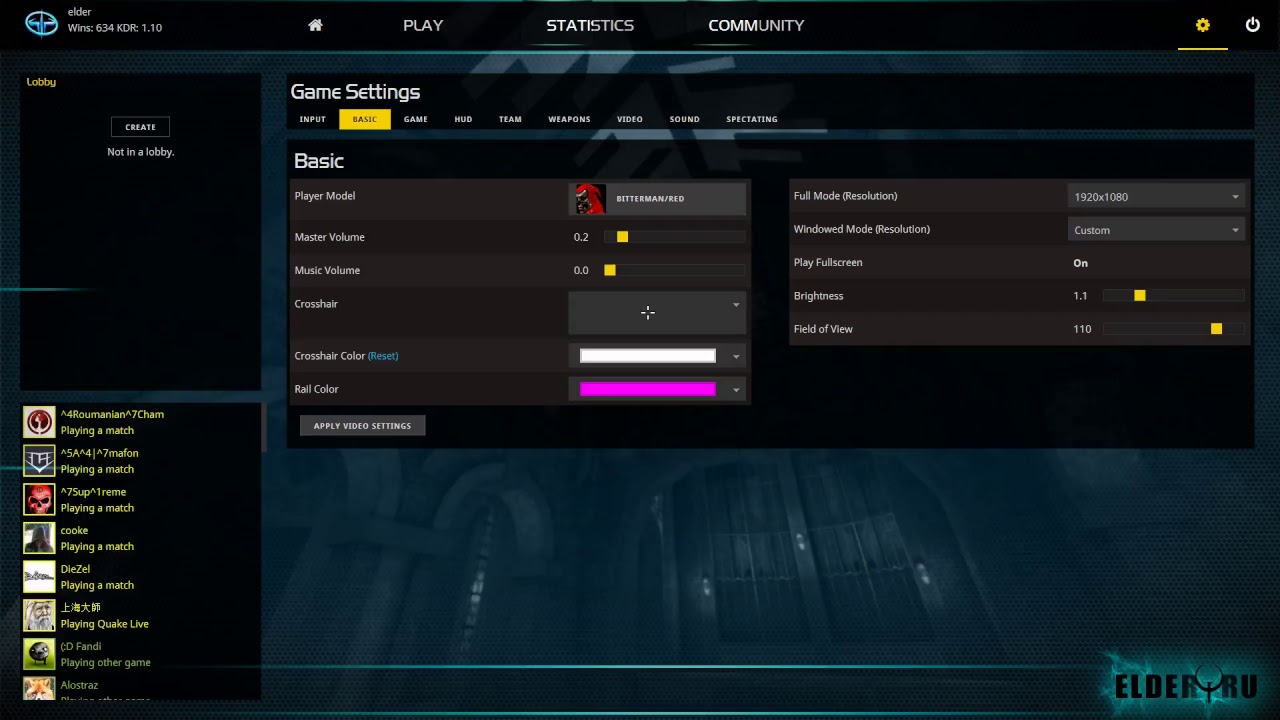Adjust the Master Volume slider

point(675,237)
